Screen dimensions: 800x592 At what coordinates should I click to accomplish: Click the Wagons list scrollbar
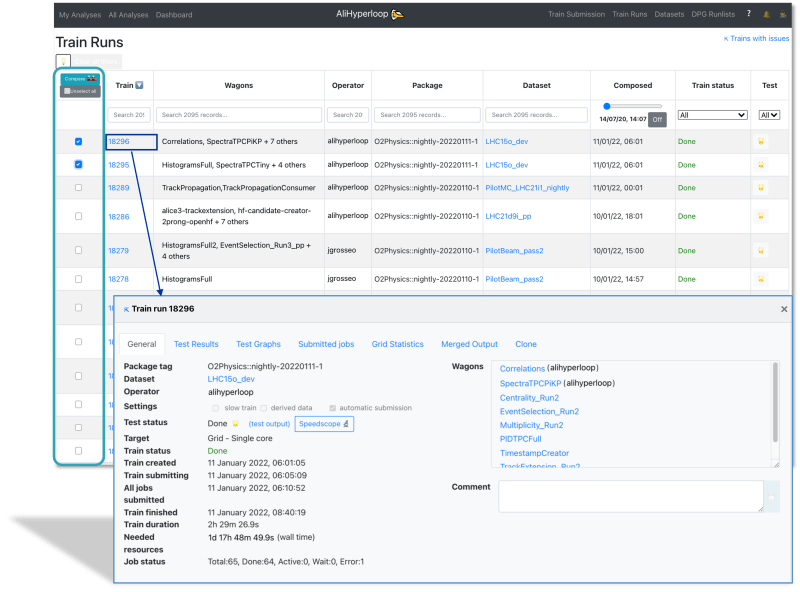pos(775,402)
